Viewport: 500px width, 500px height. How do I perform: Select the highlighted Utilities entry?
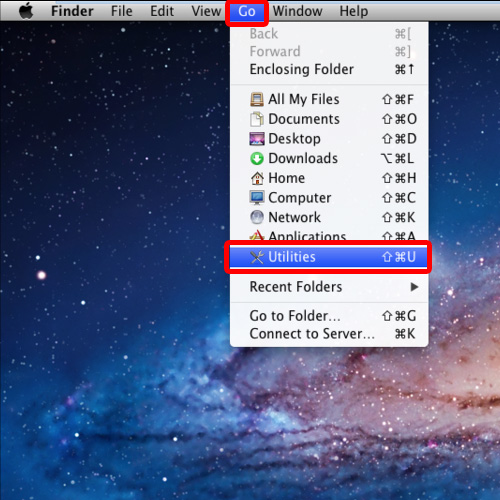click(328, 257)
